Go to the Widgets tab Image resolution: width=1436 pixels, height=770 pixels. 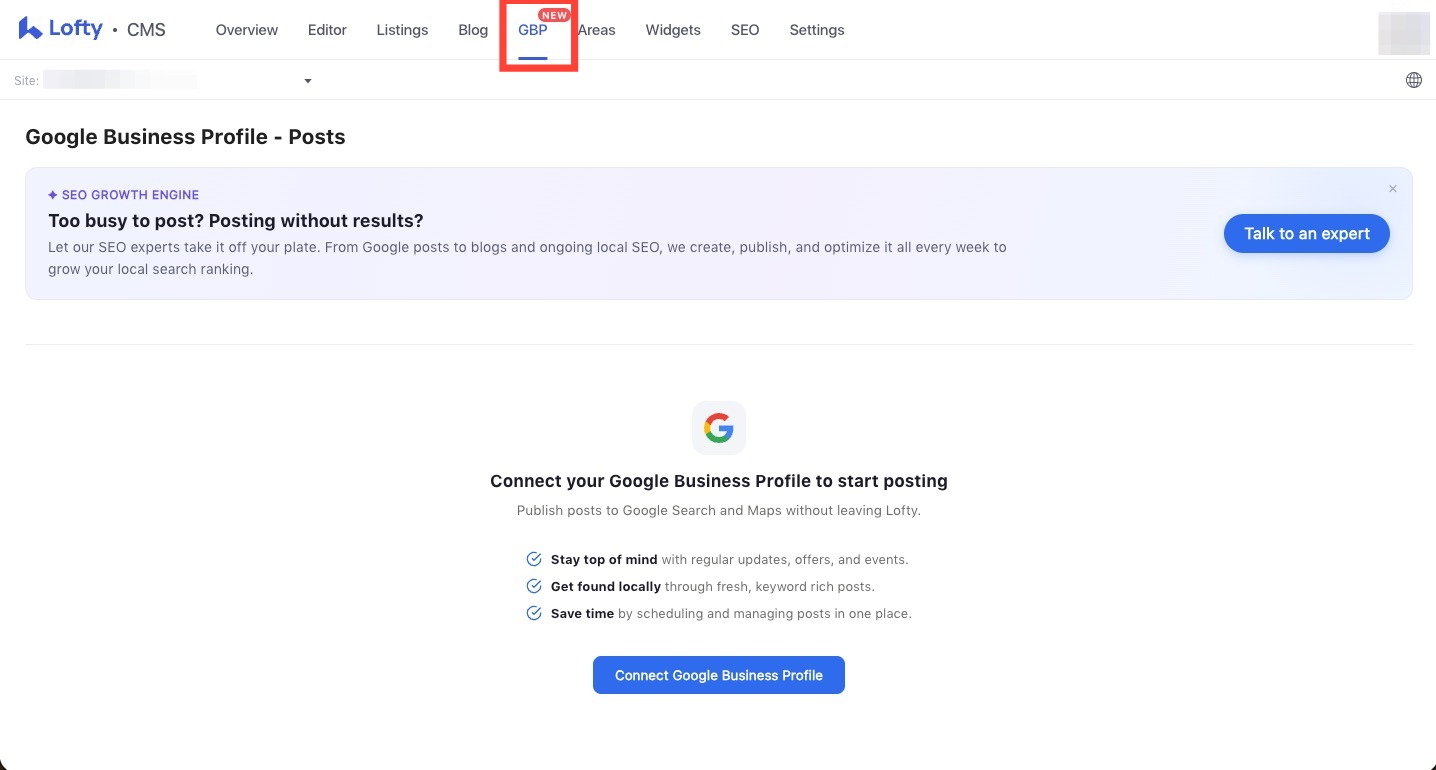click(x=673, y=30)
